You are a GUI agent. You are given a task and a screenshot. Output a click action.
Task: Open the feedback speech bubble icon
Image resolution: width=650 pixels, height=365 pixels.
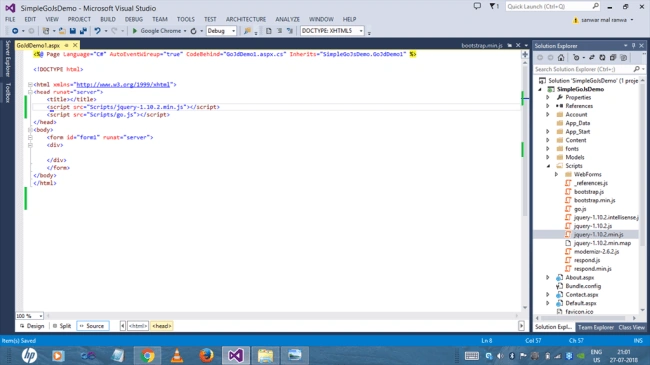pos(478,6)
